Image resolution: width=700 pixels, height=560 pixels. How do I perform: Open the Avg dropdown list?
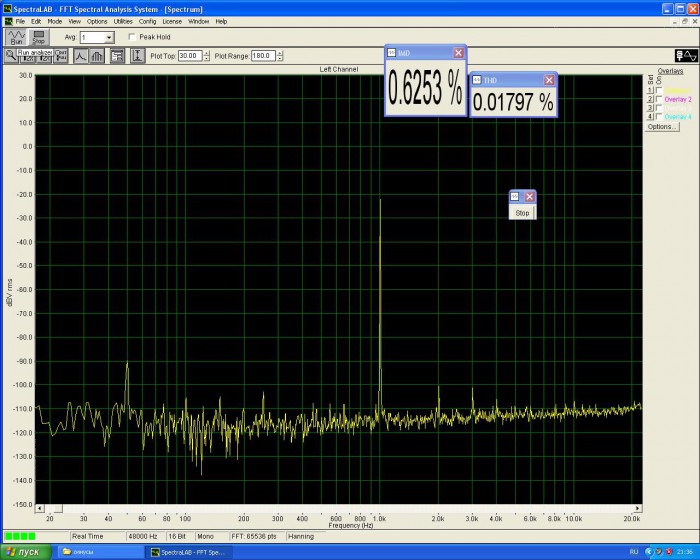[109, 38]
